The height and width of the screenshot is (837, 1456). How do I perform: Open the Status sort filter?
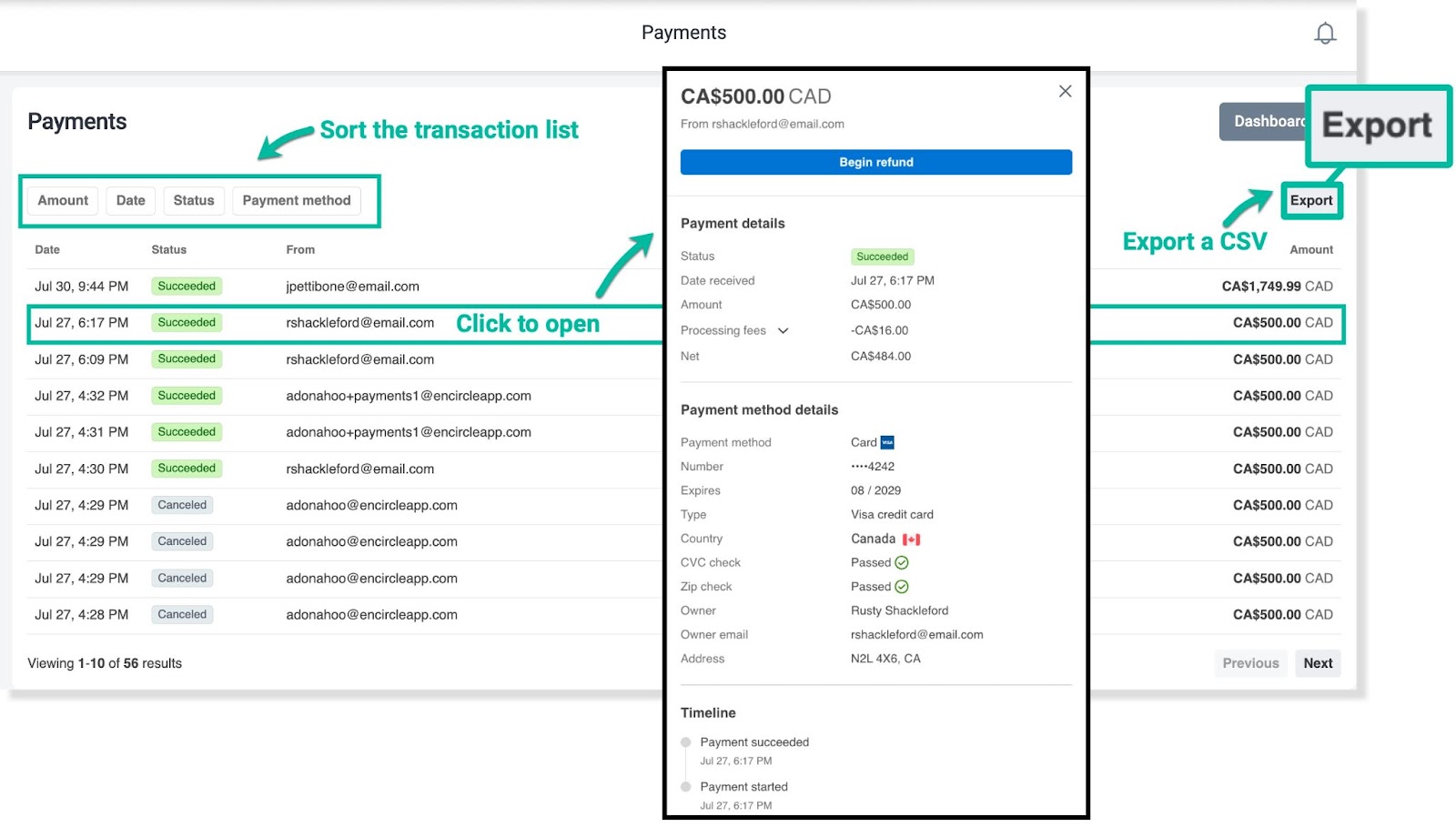[194, 200]
